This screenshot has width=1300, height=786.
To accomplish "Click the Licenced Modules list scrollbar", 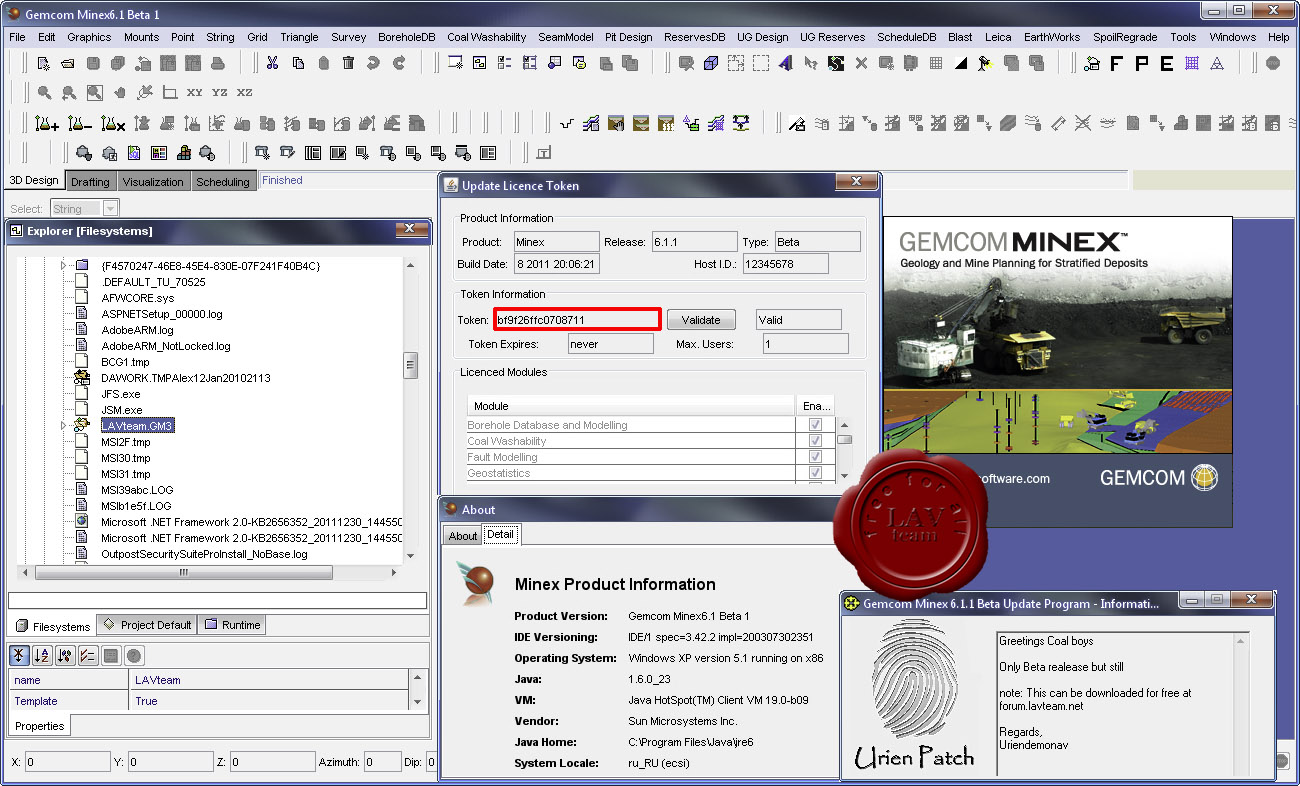I will pos(845,440).
